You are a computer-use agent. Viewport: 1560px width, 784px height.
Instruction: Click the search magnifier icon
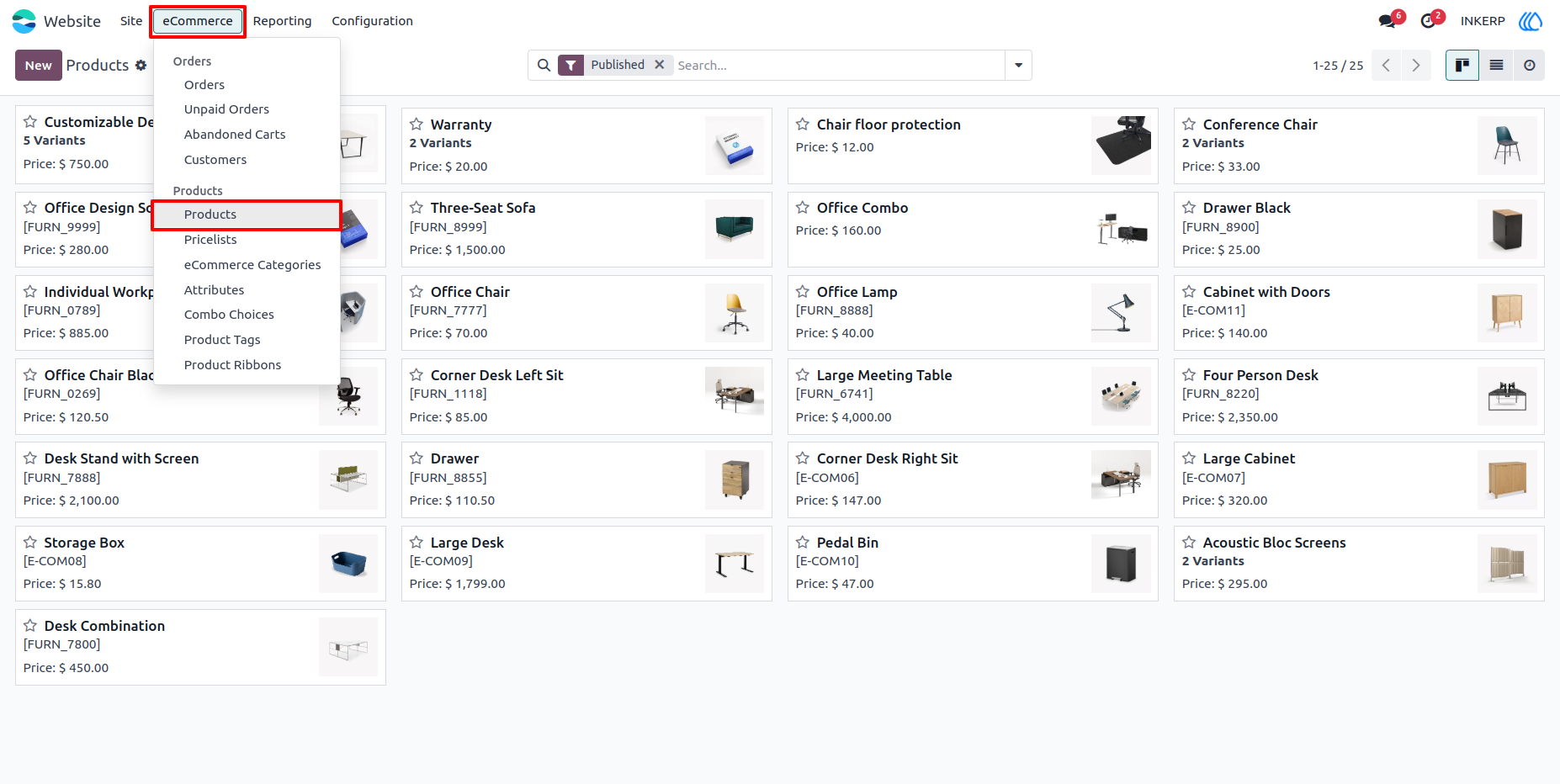click(544, 66)
